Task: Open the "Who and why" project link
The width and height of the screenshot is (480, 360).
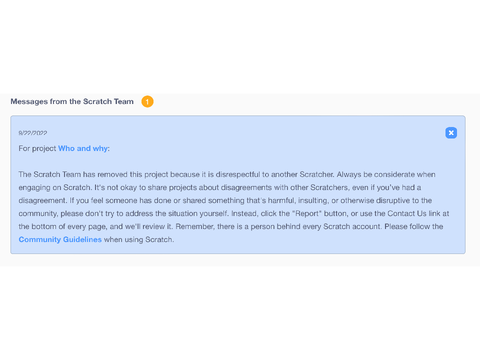Action: tap(83, 148)
